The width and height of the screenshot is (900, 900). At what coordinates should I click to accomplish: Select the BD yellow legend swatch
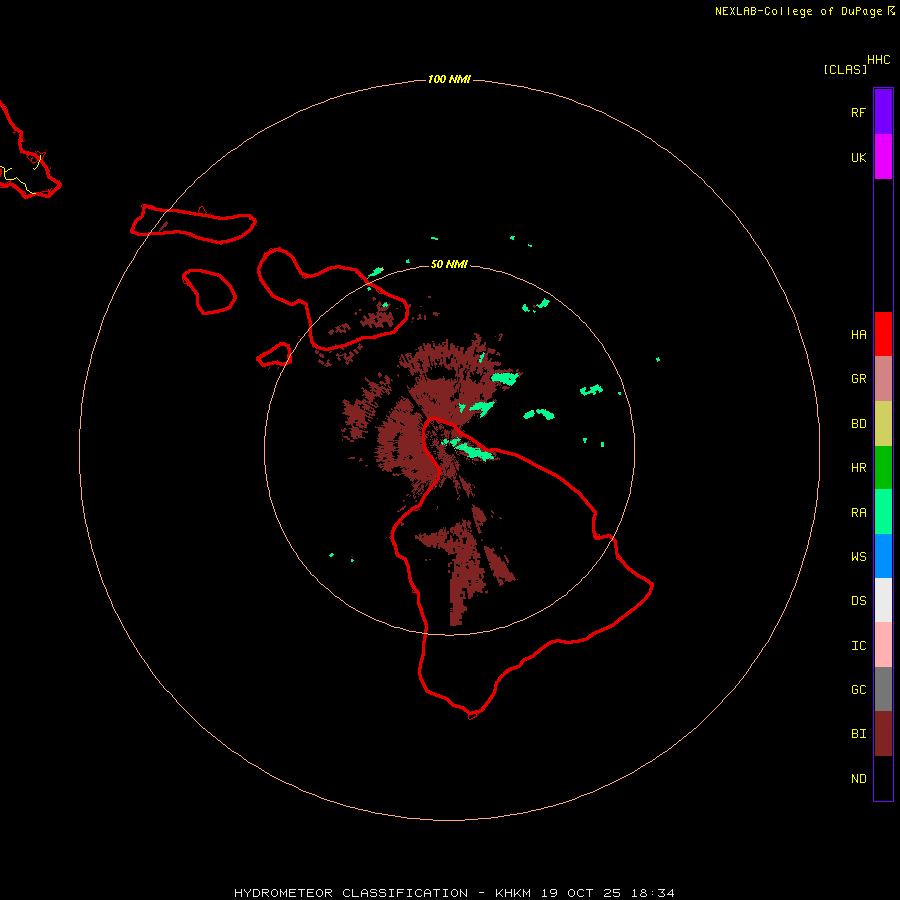883,423
